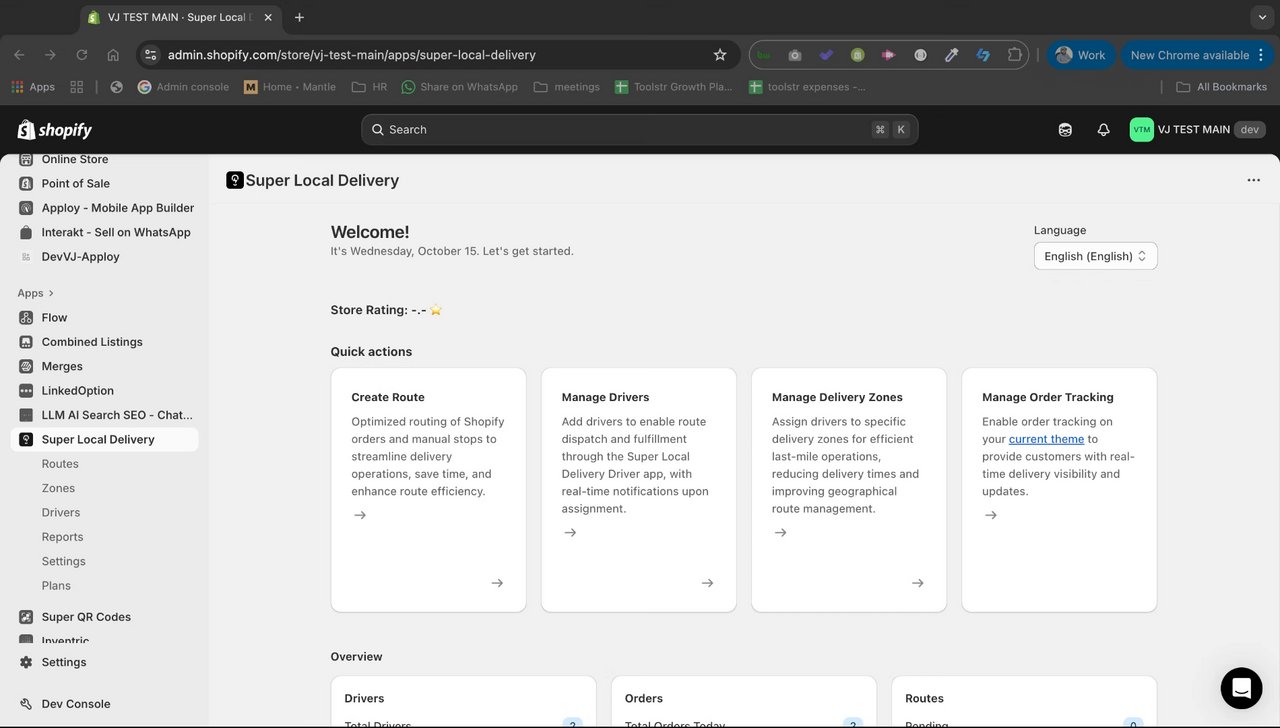
Task: Open the HR bookmarks folder
Action: pyautogui.click(x=369, y=87)
